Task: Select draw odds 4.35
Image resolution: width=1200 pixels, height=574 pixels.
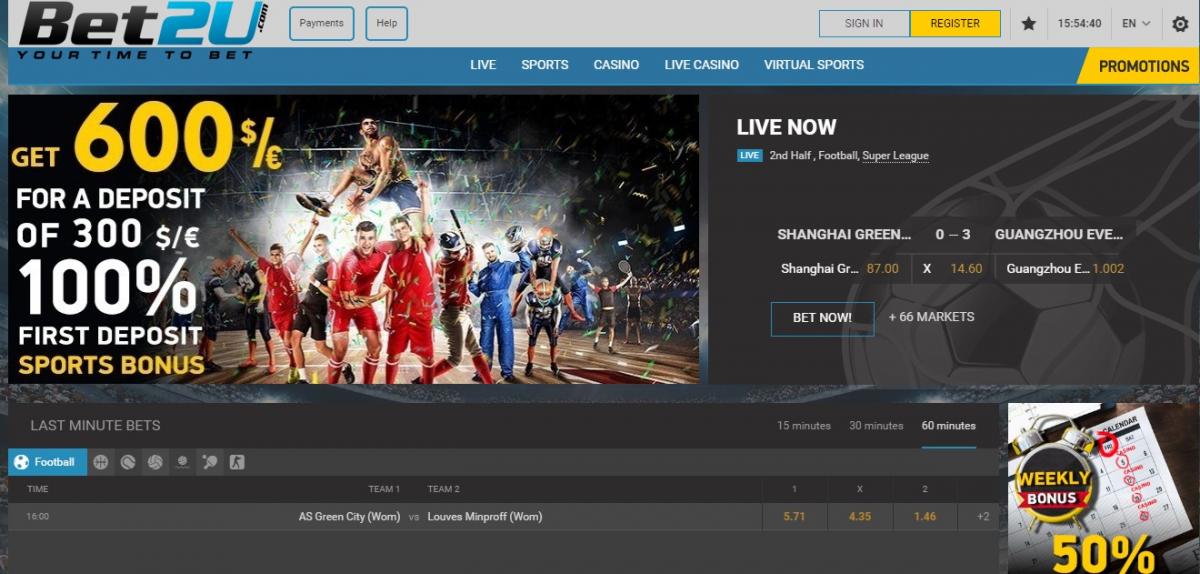Action: click(860, 517)
